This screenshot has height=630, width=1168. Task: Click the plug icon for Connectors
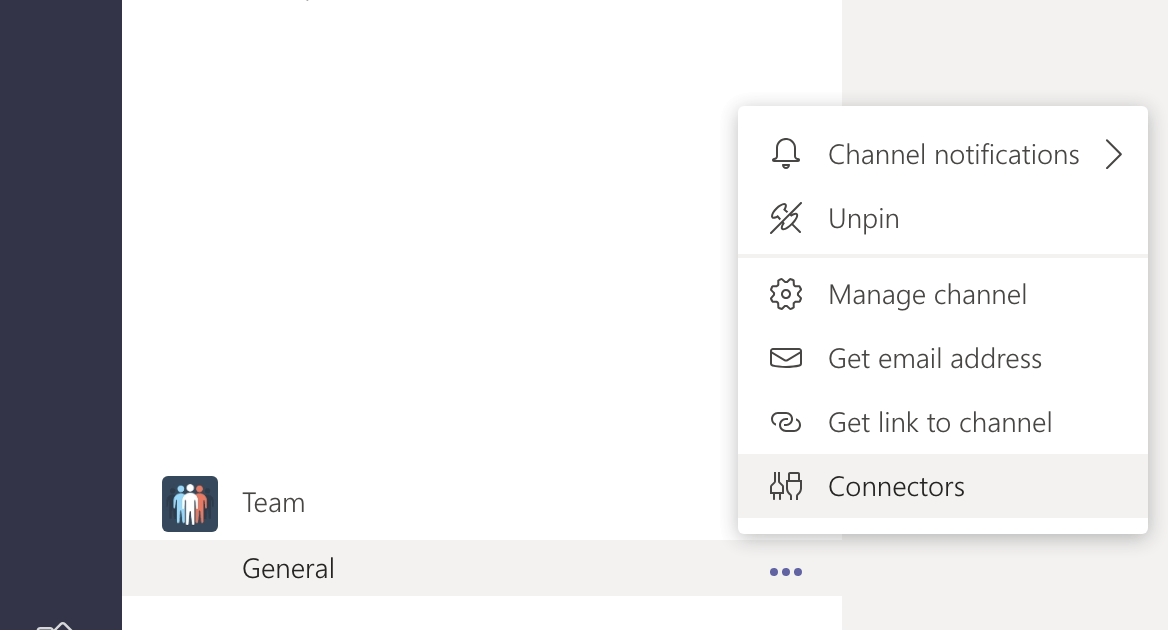point(785,486)
